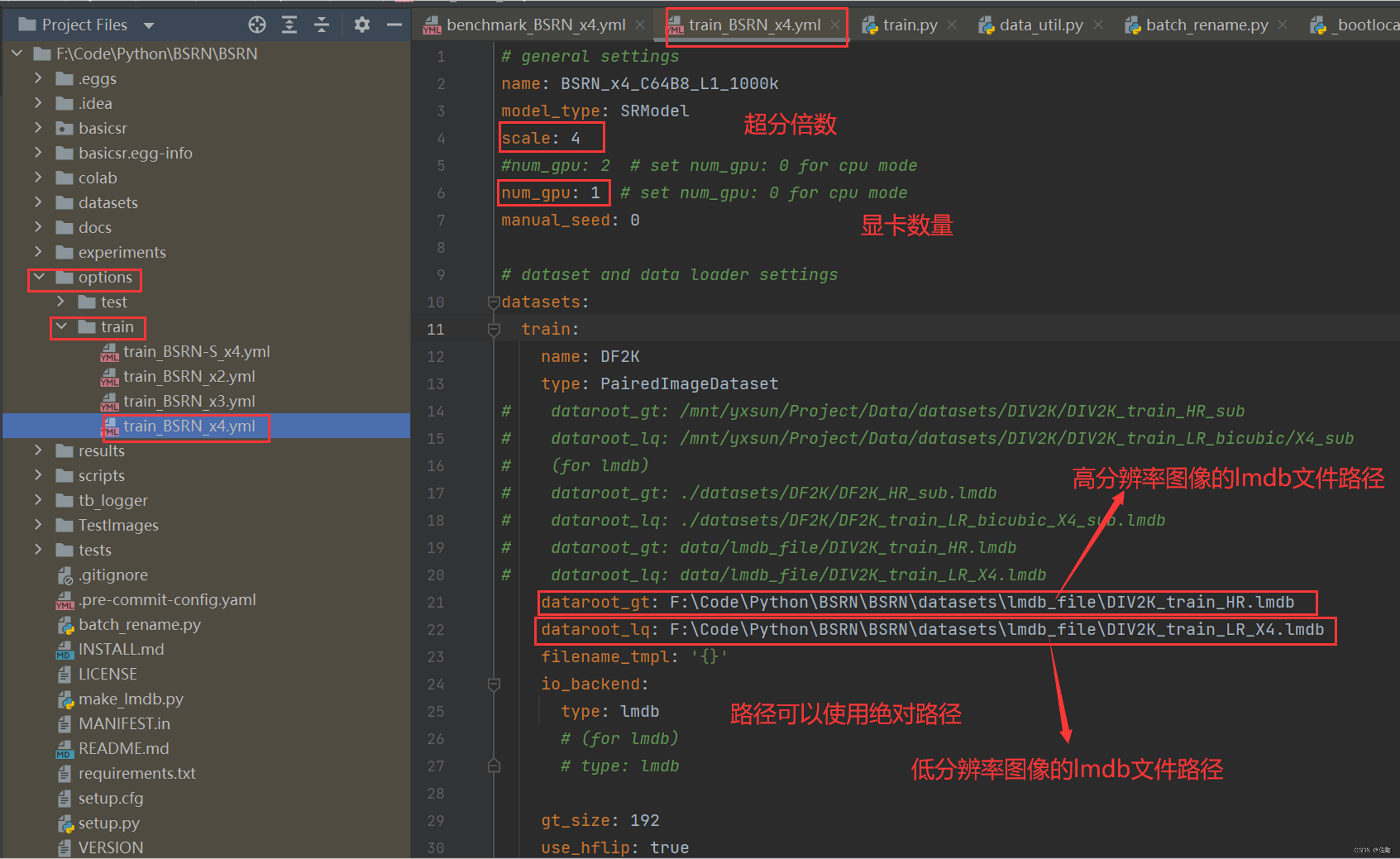This screenshot has width=1400, height=859.
Task: Open project panel settings gear
Action: (362, 24)
